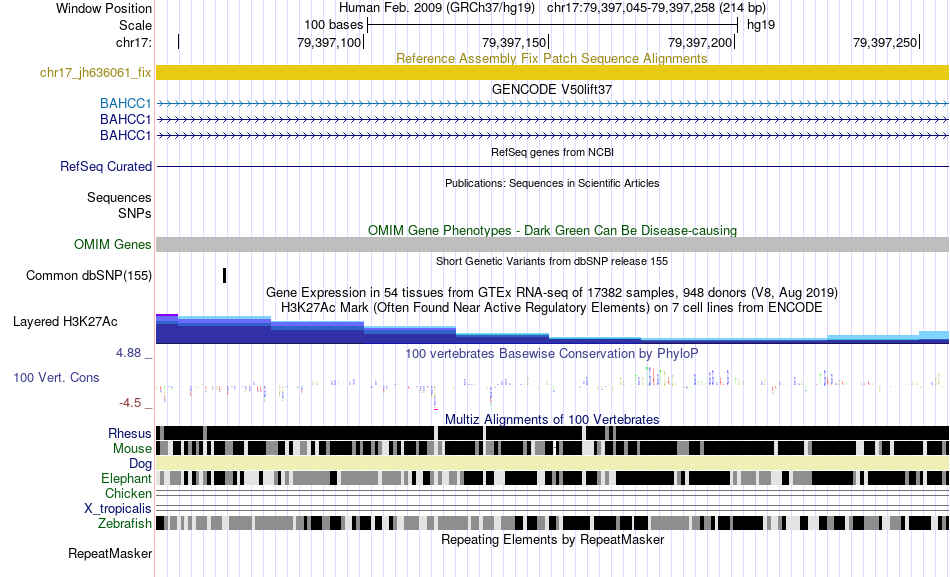
Task: Click the Rhesus alignment bar
Action: pyautogui.click(x=552, y=433)
